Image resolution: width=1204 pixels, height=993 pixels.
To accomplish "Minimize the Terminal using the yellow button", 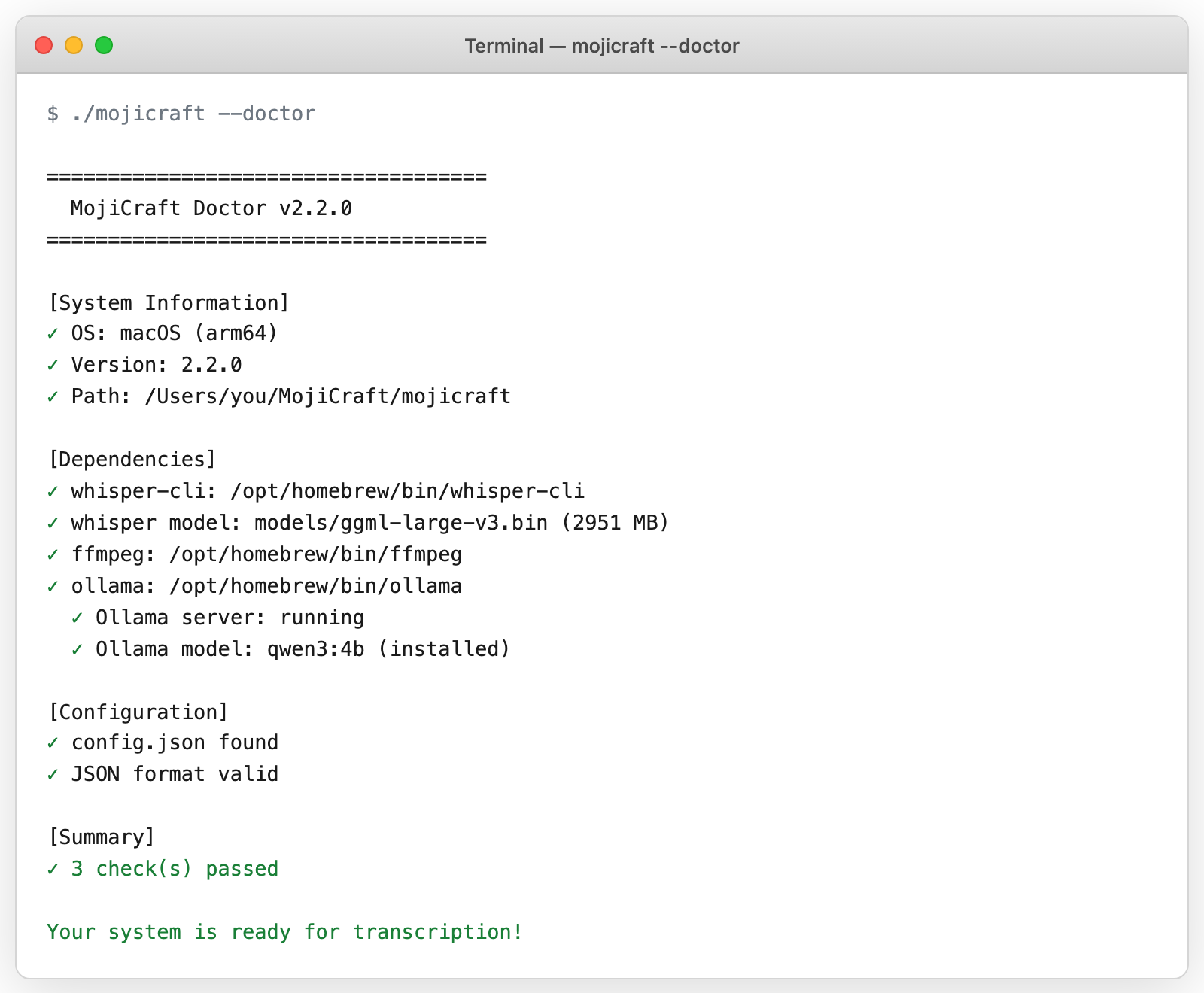I will [74, 46].
